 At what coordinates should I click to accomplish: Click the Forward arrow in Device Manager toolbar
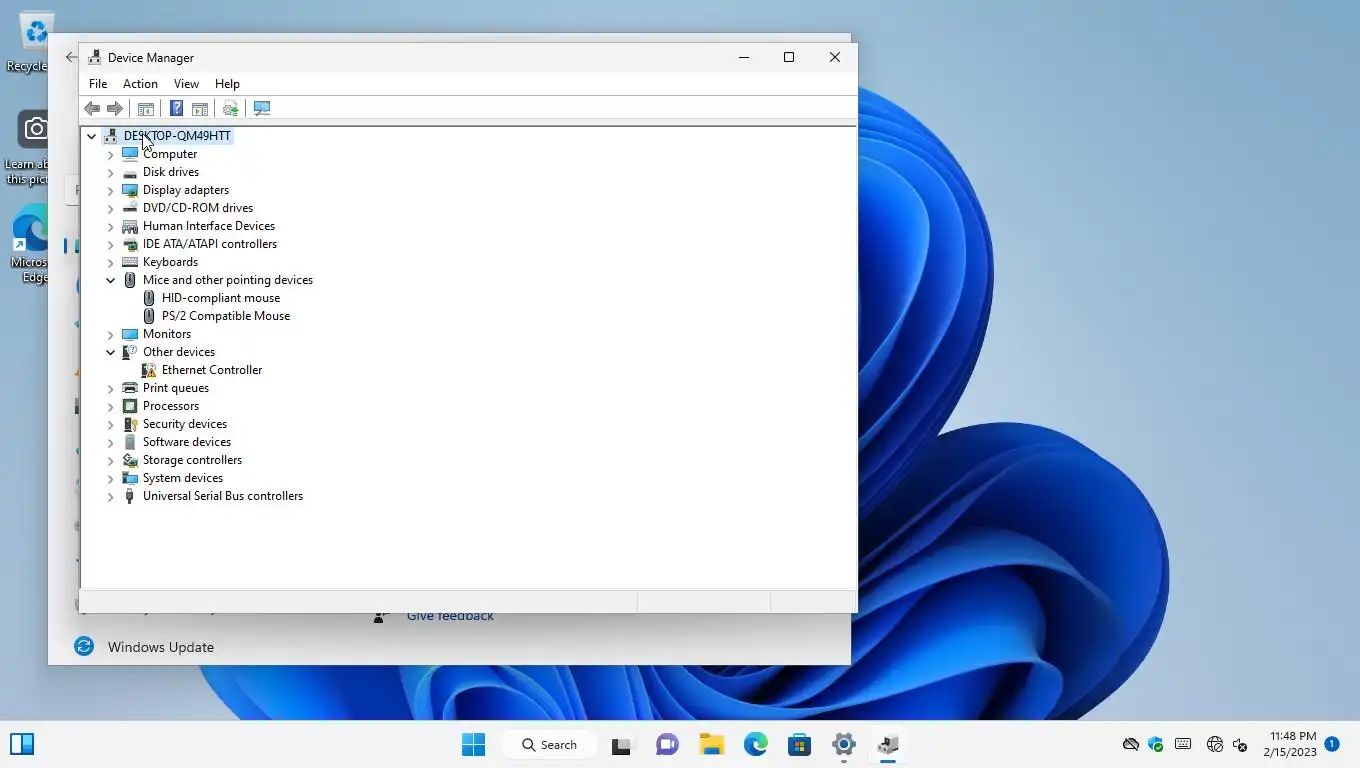[x=115, y=109]
